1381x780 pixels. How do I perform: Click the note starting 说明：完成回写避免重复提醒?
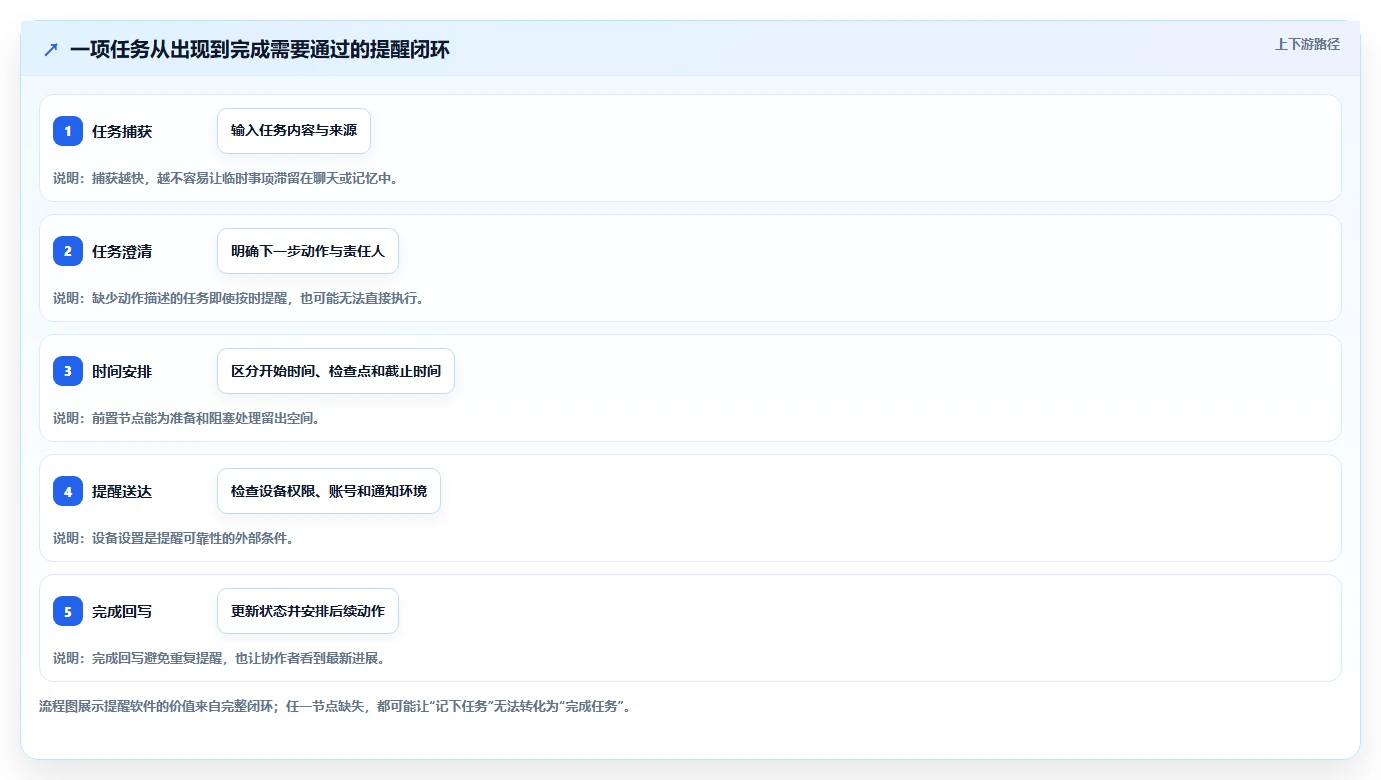tap(219, 658)
